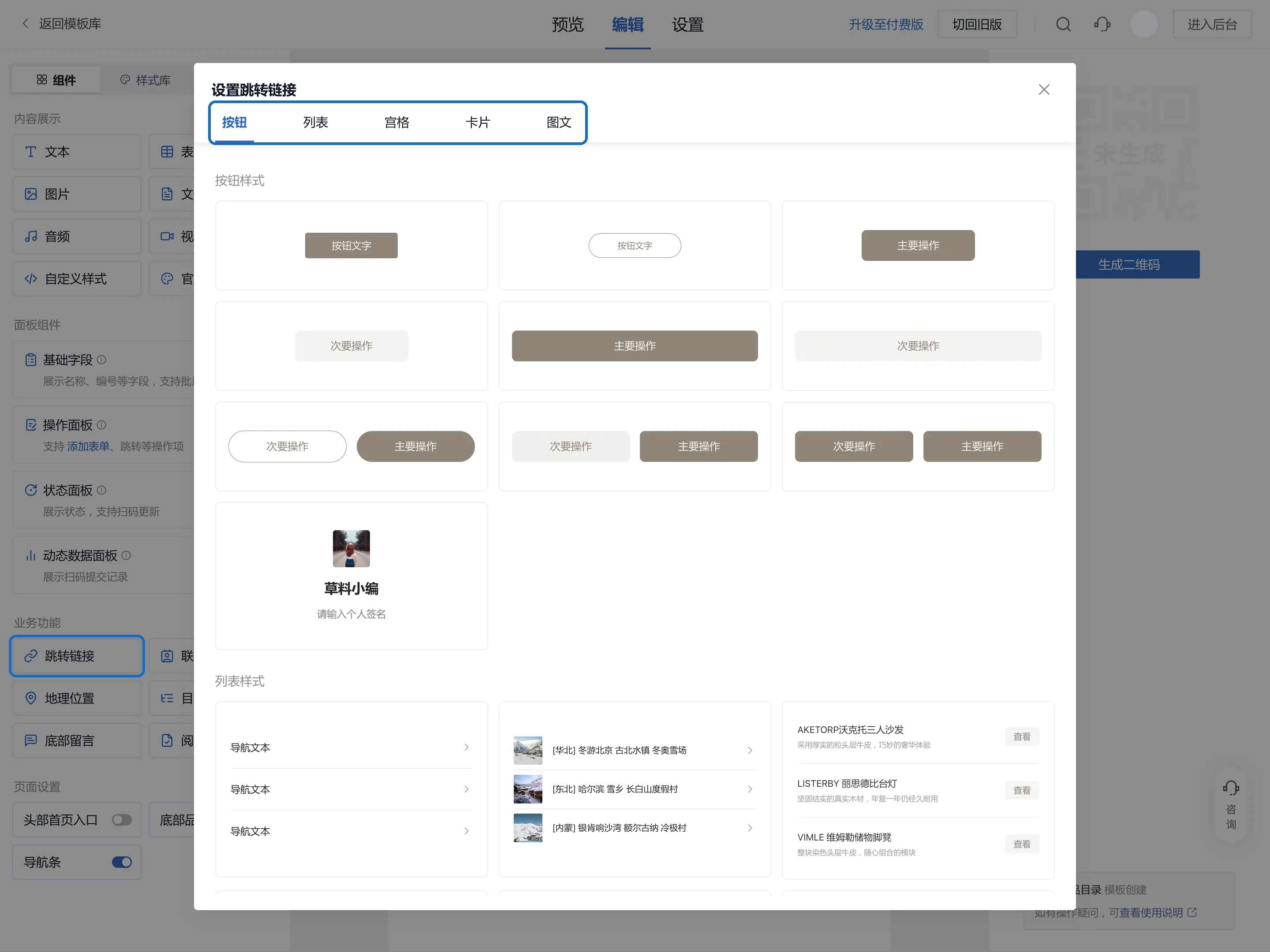Add the 底部留言 component
This screenshot has height=952, width=1270.
(x=77, y=741)
